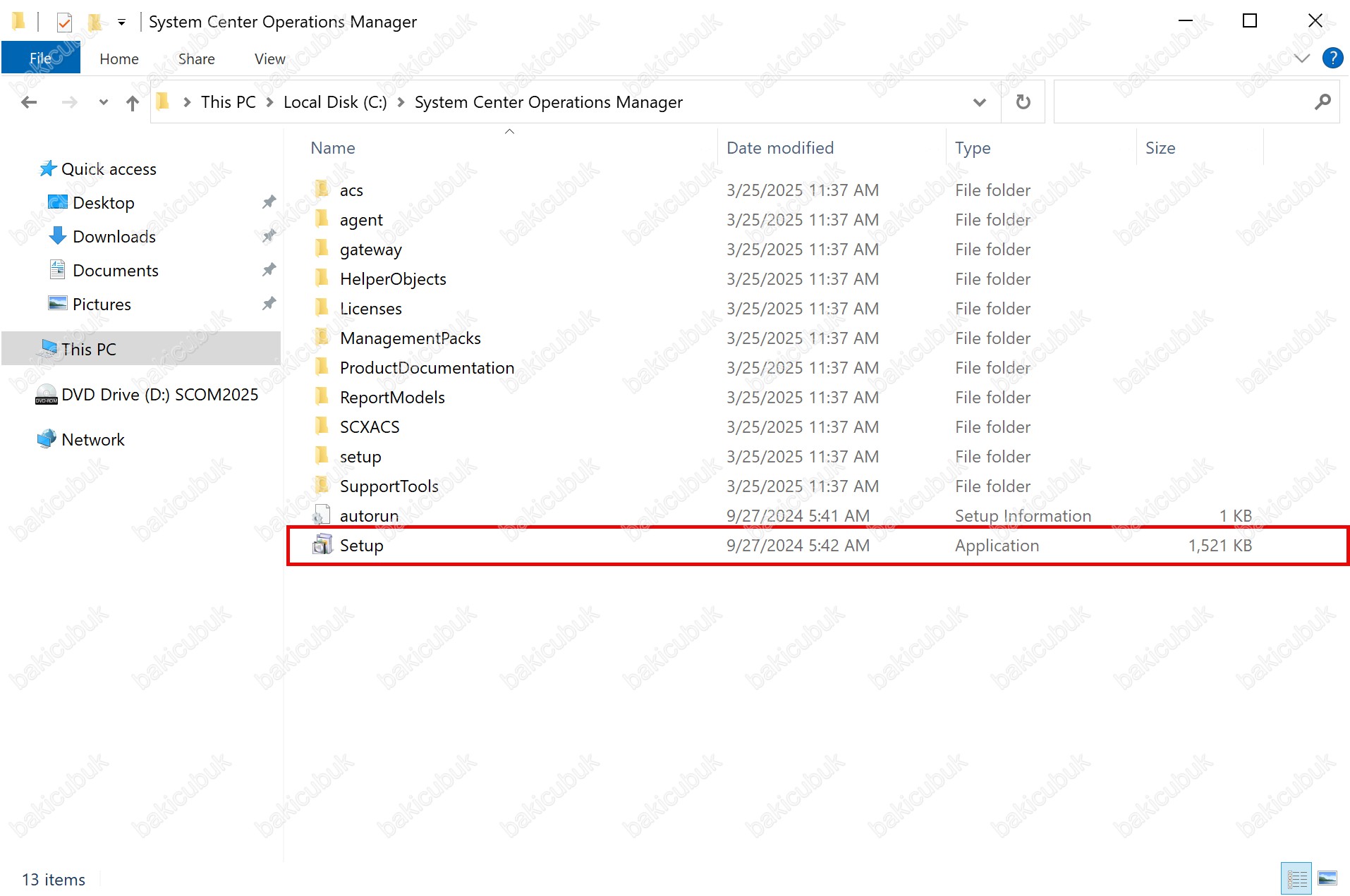Click the pin icon beside Desktop
Image resolution: width=1350 pixels, height=896 pixels.
[x=269, y=202]
